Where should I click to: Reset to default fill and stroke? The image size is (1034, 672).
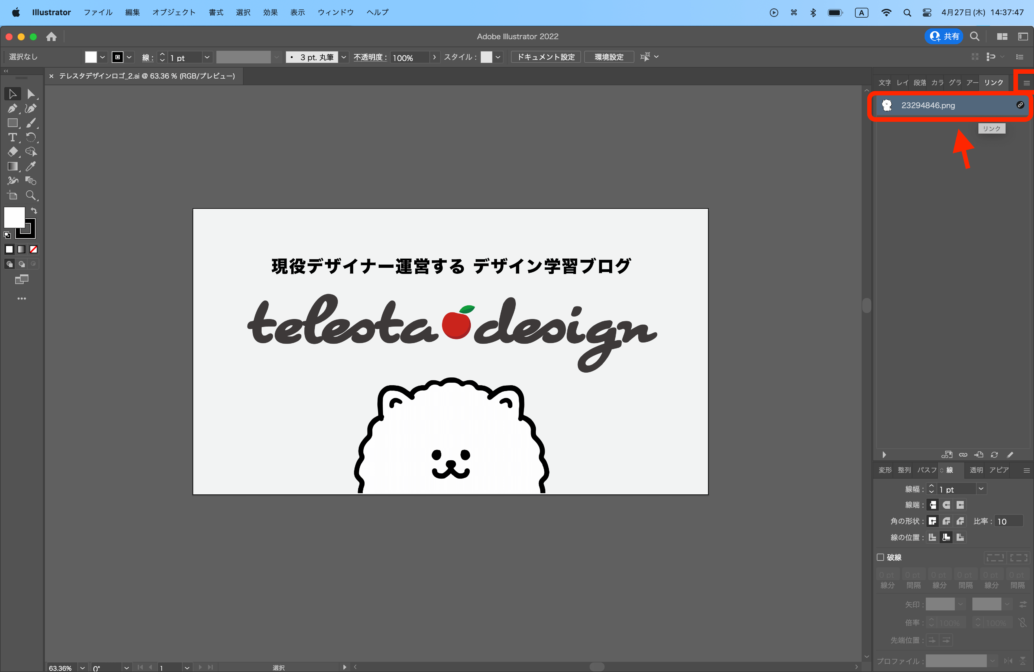pyautogui.click(x=7, y=235)
